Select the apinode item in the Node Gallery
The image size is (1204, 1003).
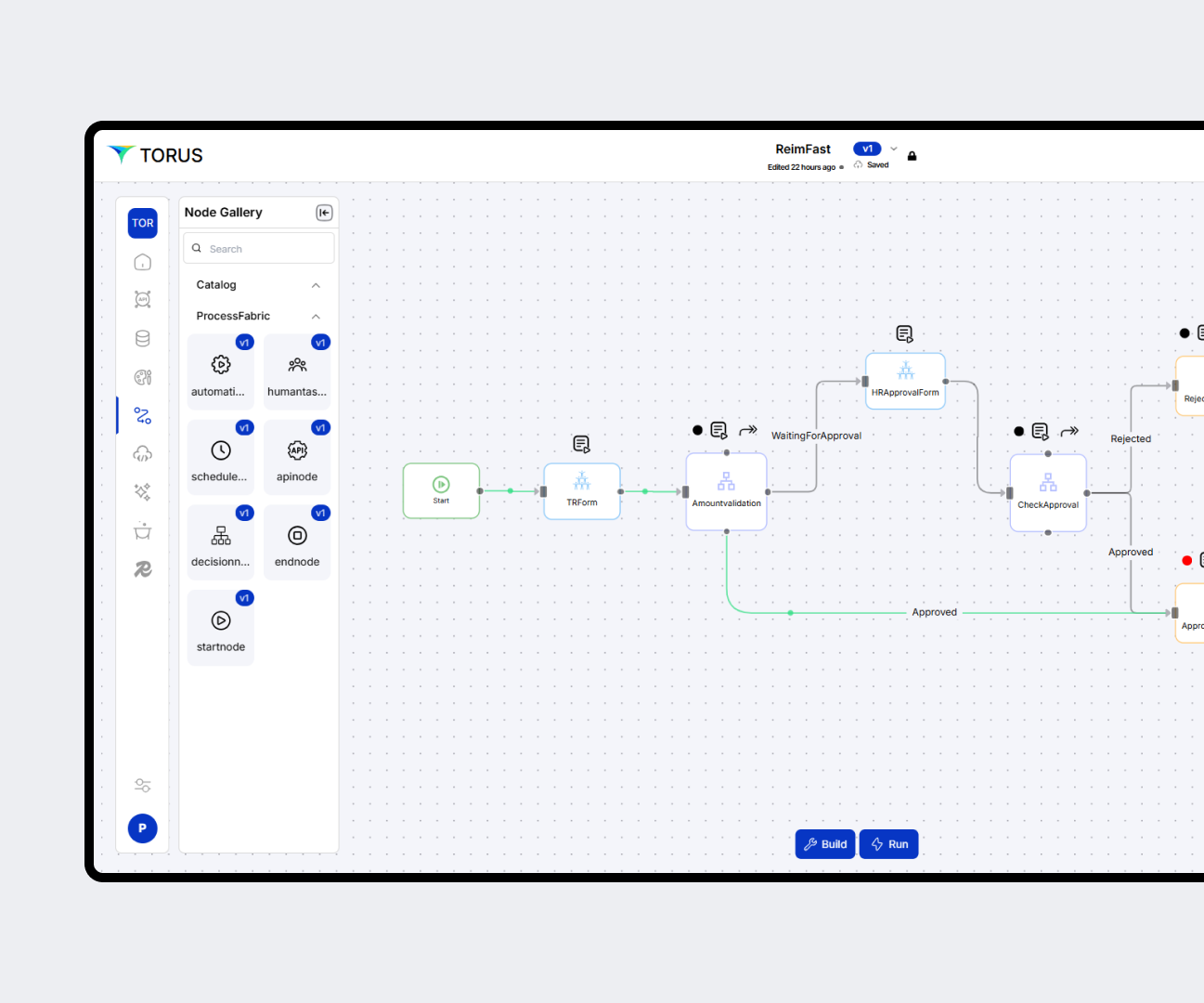(297, 456)
